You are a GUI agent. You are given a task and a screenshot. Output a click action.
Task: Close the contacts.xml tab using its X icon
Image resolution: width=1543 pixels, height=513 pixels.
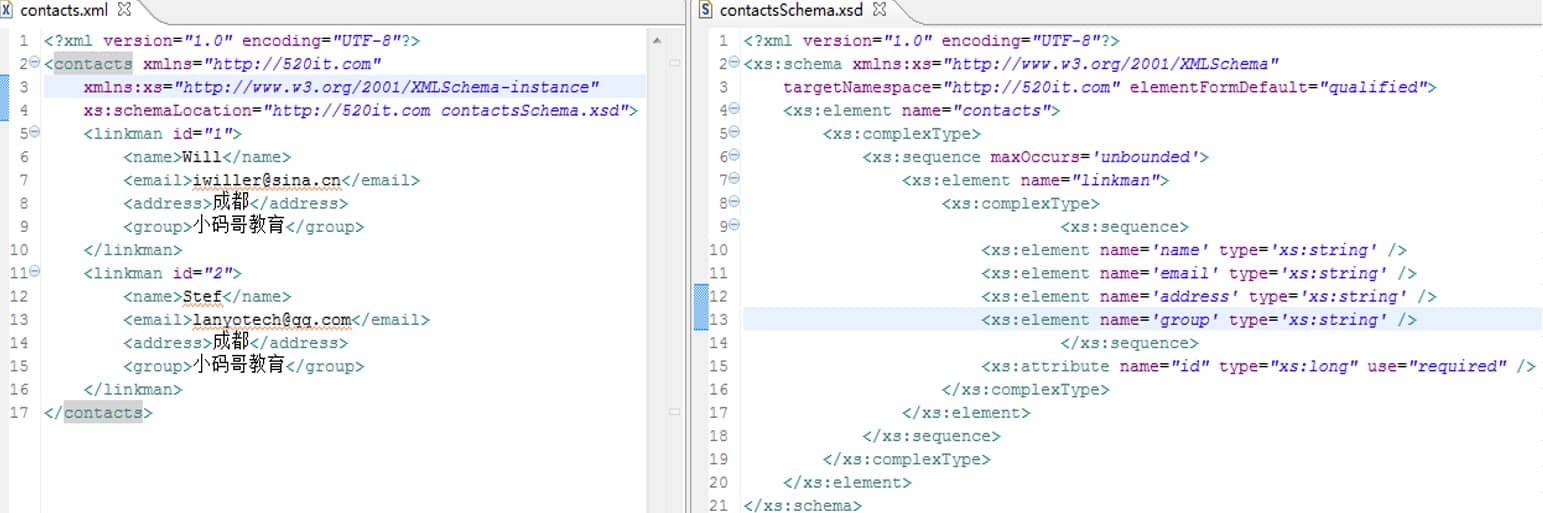pyautogui.click(x=125, y=10)
